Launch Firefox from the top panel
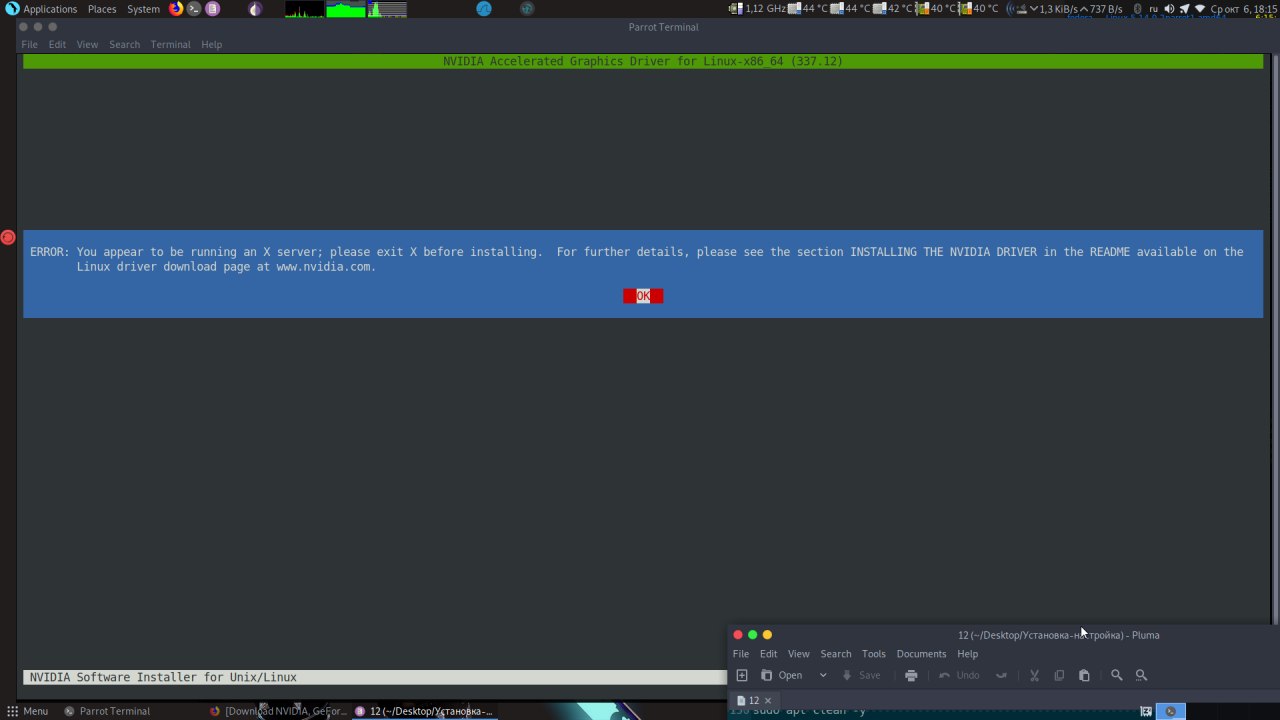This screenshot has height=720, width=1280. (x=176, y=9)
